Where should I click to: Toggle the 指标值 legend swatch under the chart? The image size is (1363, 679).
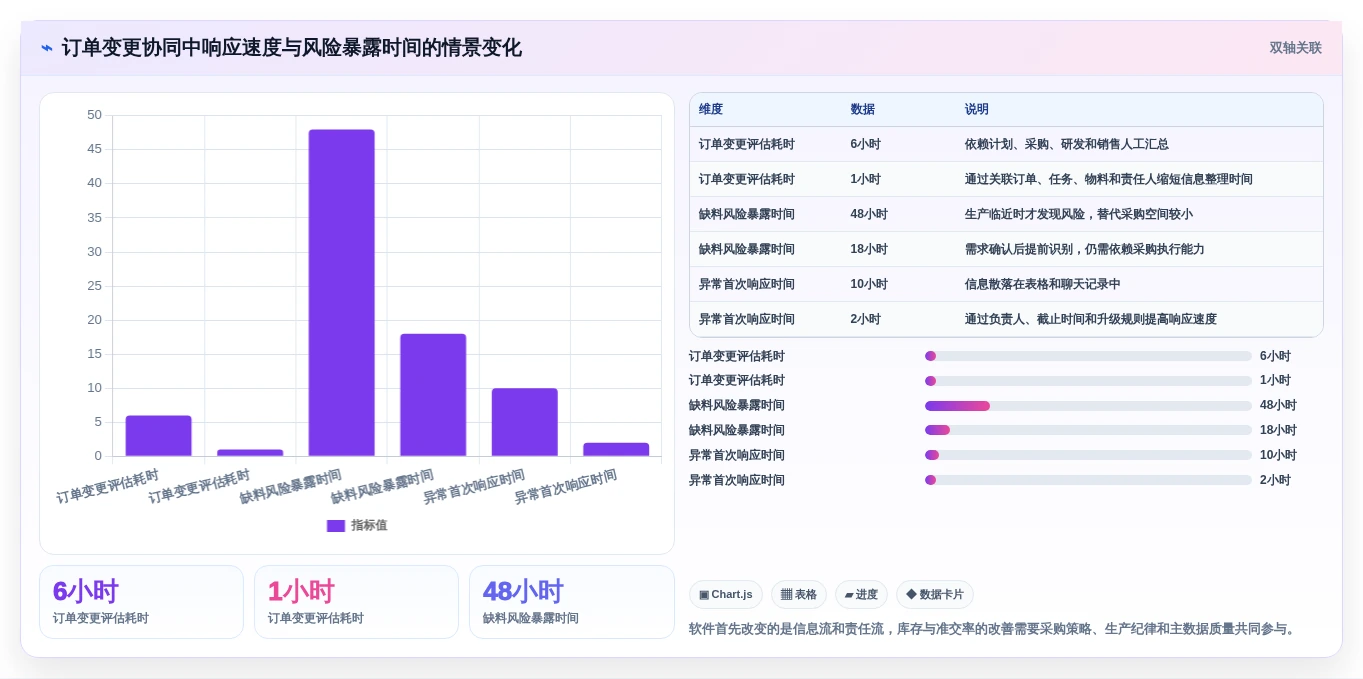[x=336, y=526]
